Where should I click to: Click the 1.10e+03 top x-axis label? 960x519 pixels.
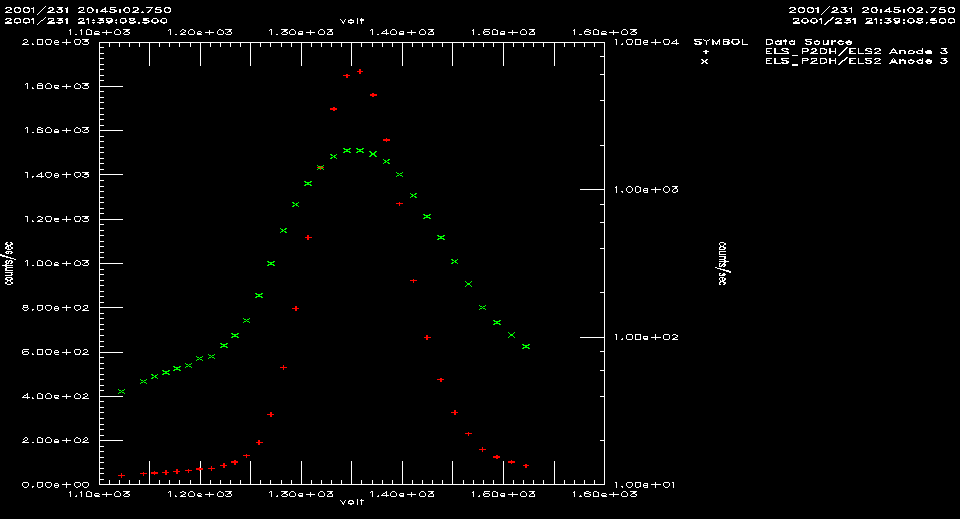99,32
